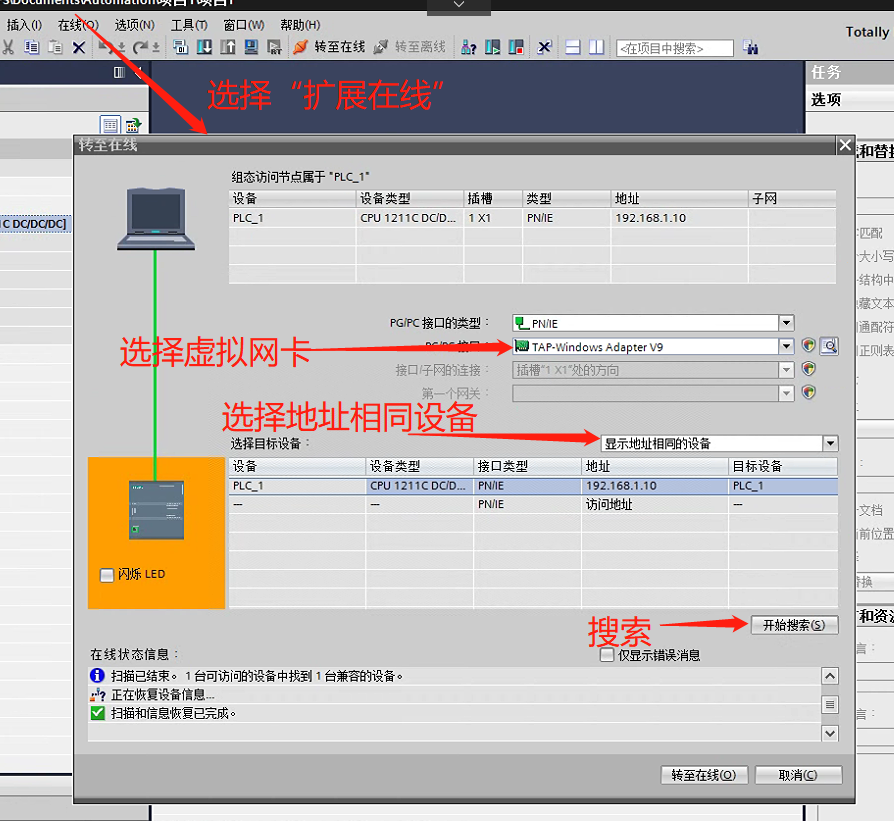Click the search binoculars icon beside project search
The image size is (894, 821).
click(x=750, y=48)
